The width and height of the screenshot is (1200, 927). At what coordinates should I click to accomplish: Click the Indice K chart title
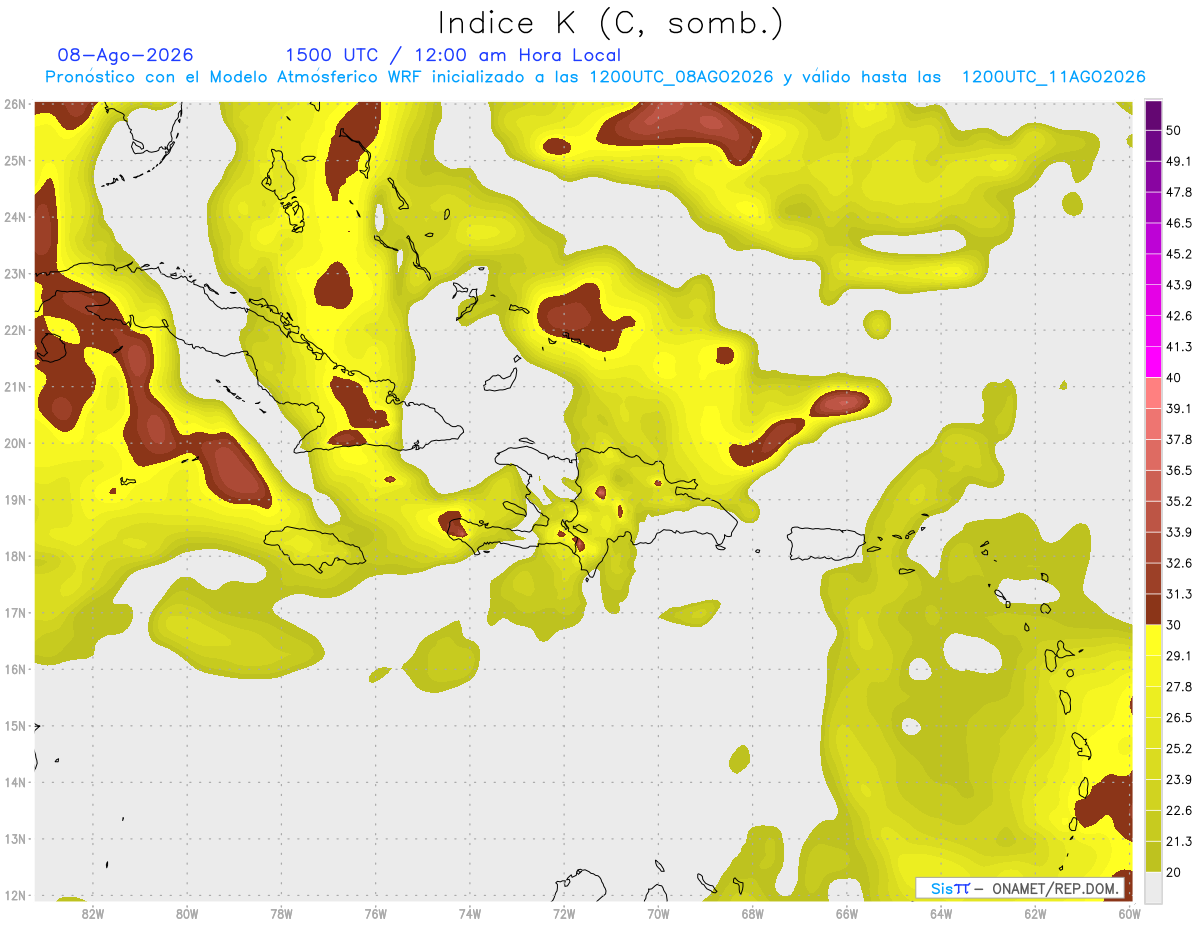[610, 23]
